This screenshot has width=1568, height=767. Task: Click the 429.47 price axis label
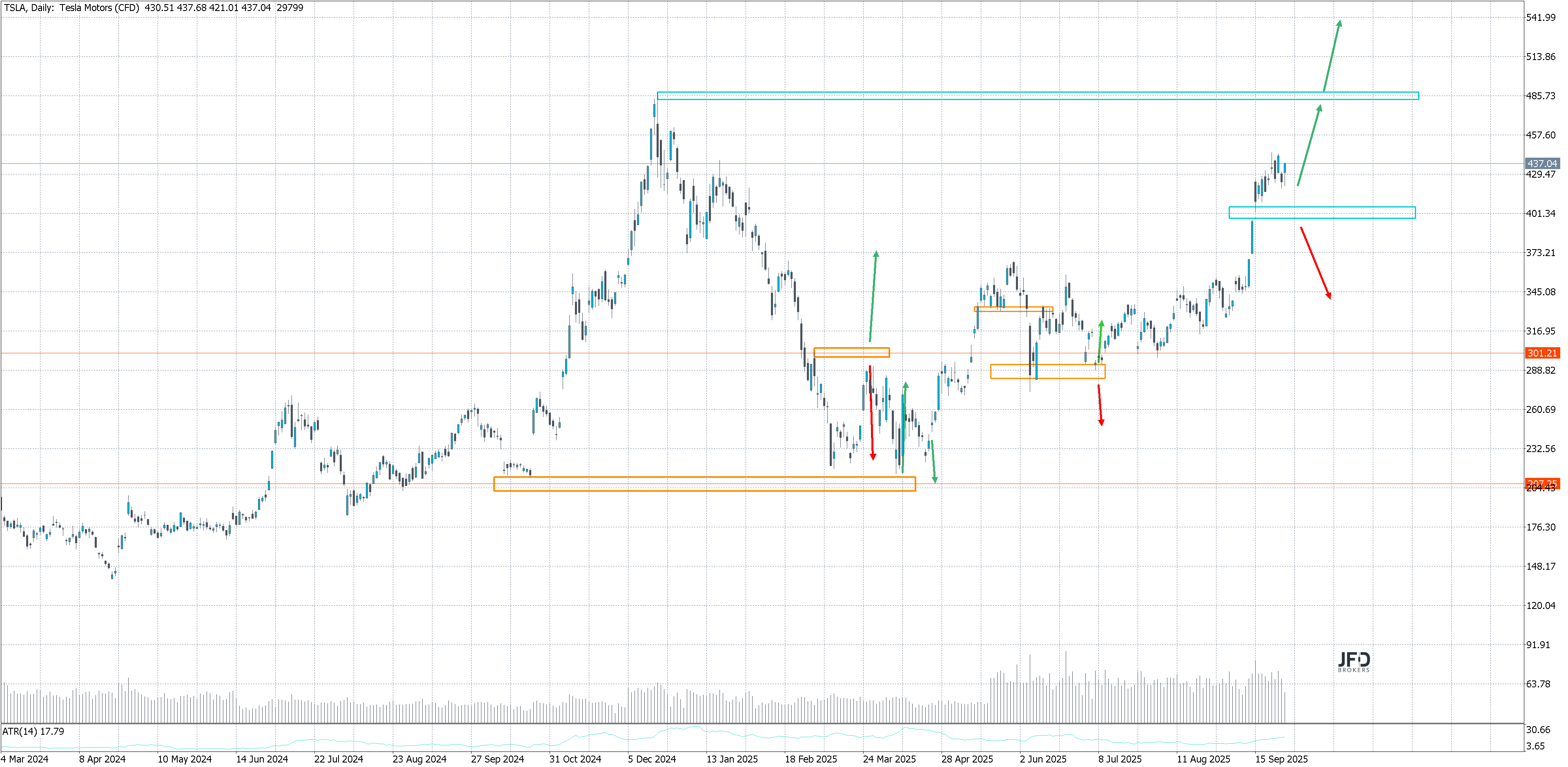coord(1541,175)
